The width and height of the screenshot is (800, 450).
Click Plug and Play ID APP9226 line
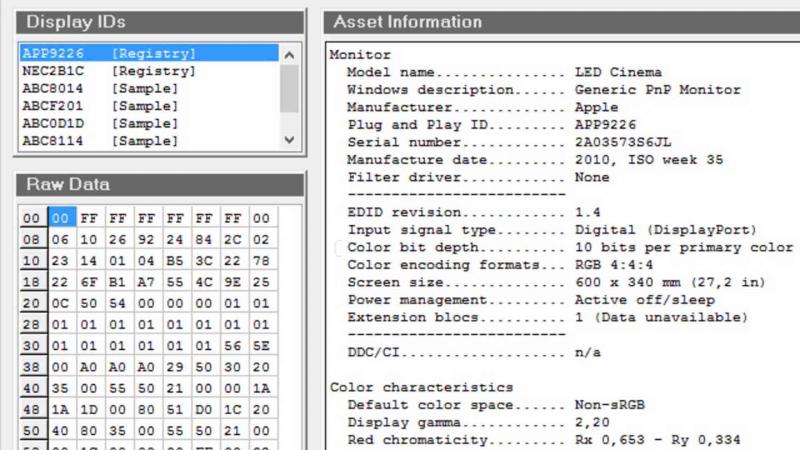click(492, 124)
